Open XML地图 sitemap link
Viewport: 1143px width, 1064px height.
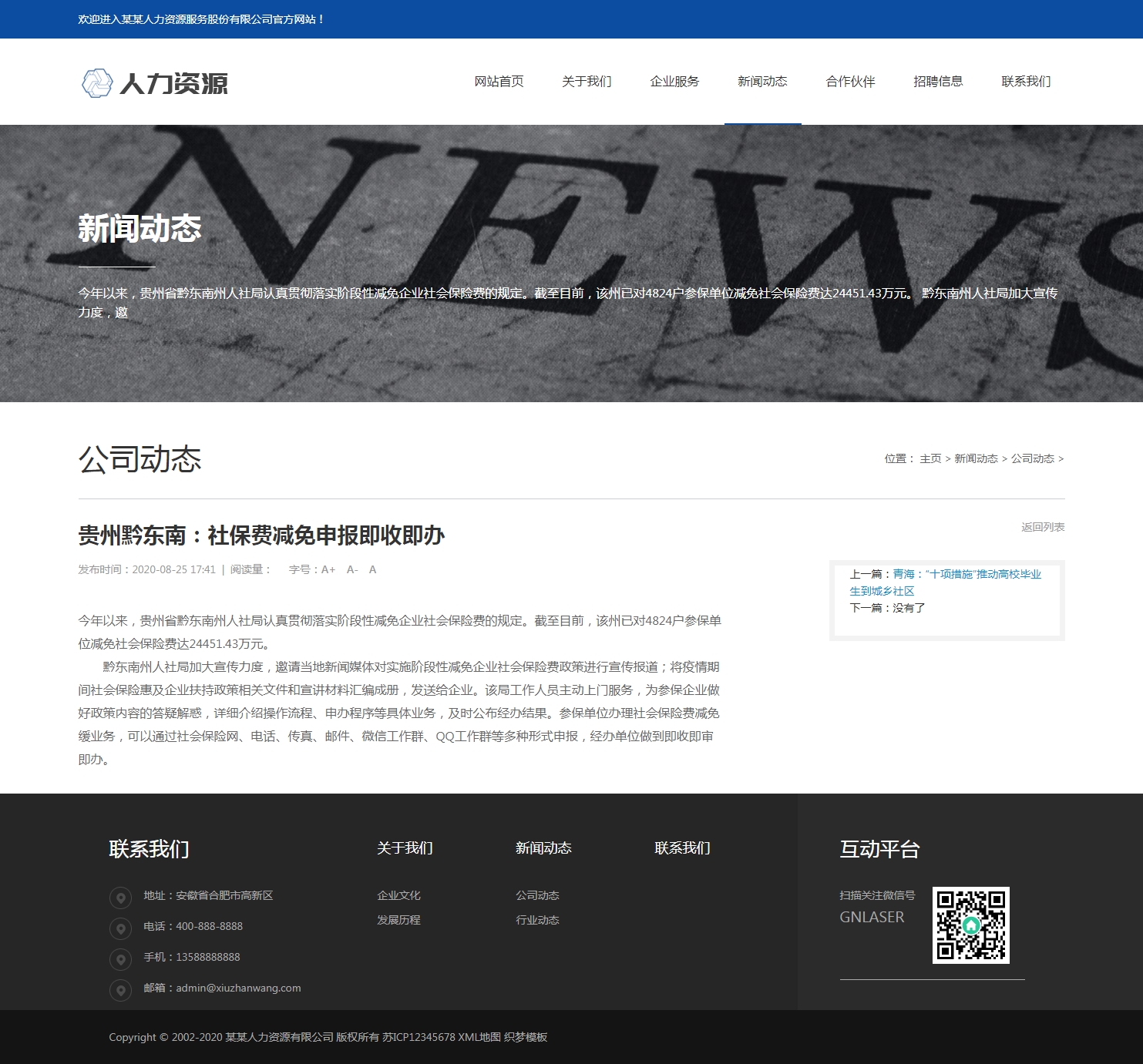point(479,1037)
